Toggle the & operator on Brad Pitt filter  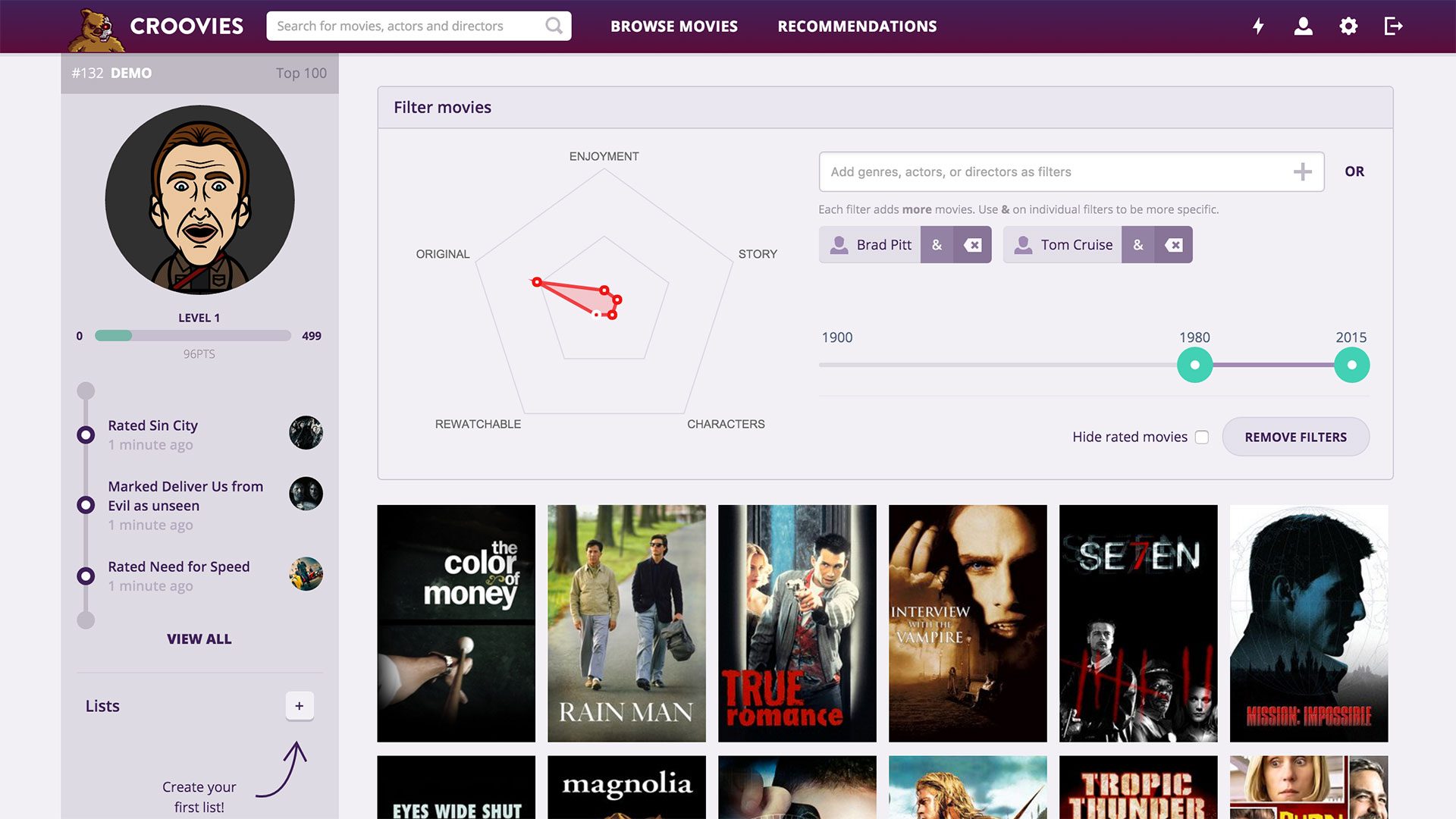(937, 245)
